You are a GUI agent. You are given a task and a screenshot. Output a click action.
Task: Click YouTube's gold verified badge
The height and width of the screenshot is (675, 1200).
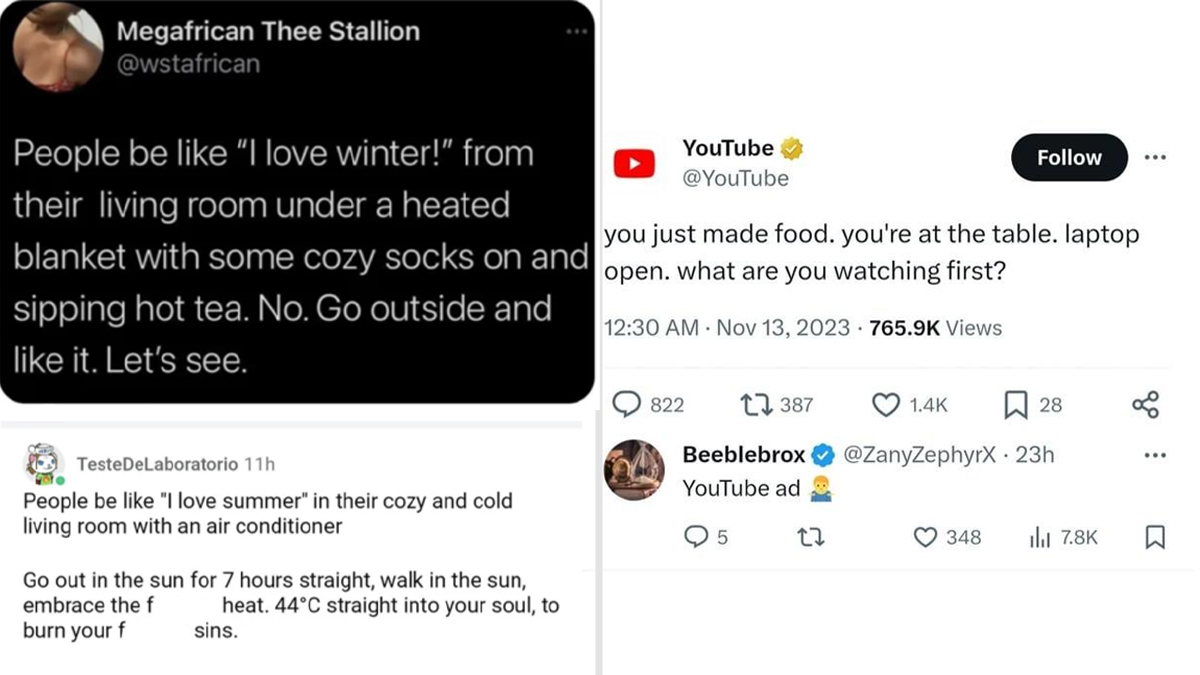tap(789, 147)
